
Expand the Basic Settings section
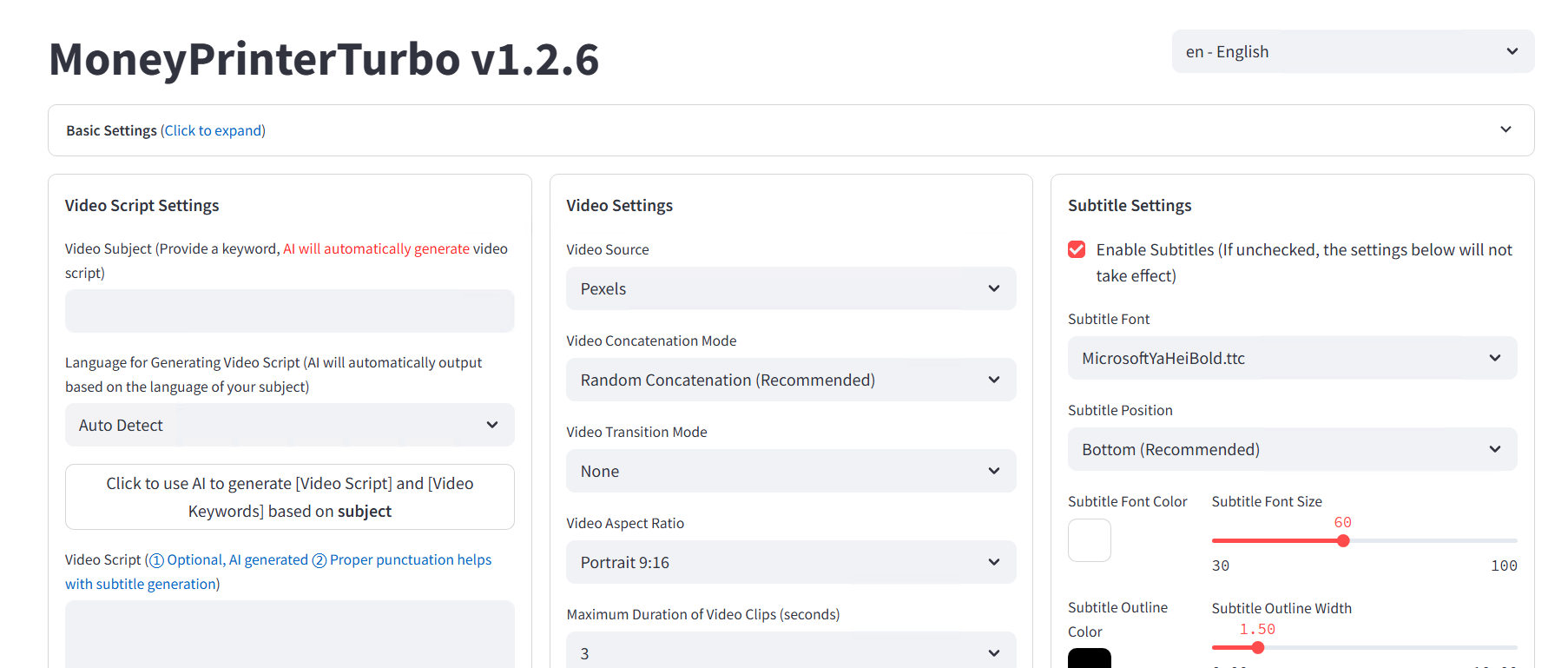coord(791,130)
